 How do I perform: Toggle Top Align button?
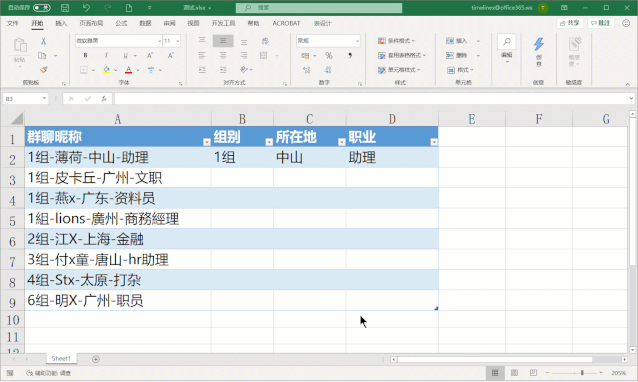click(202, 41)
